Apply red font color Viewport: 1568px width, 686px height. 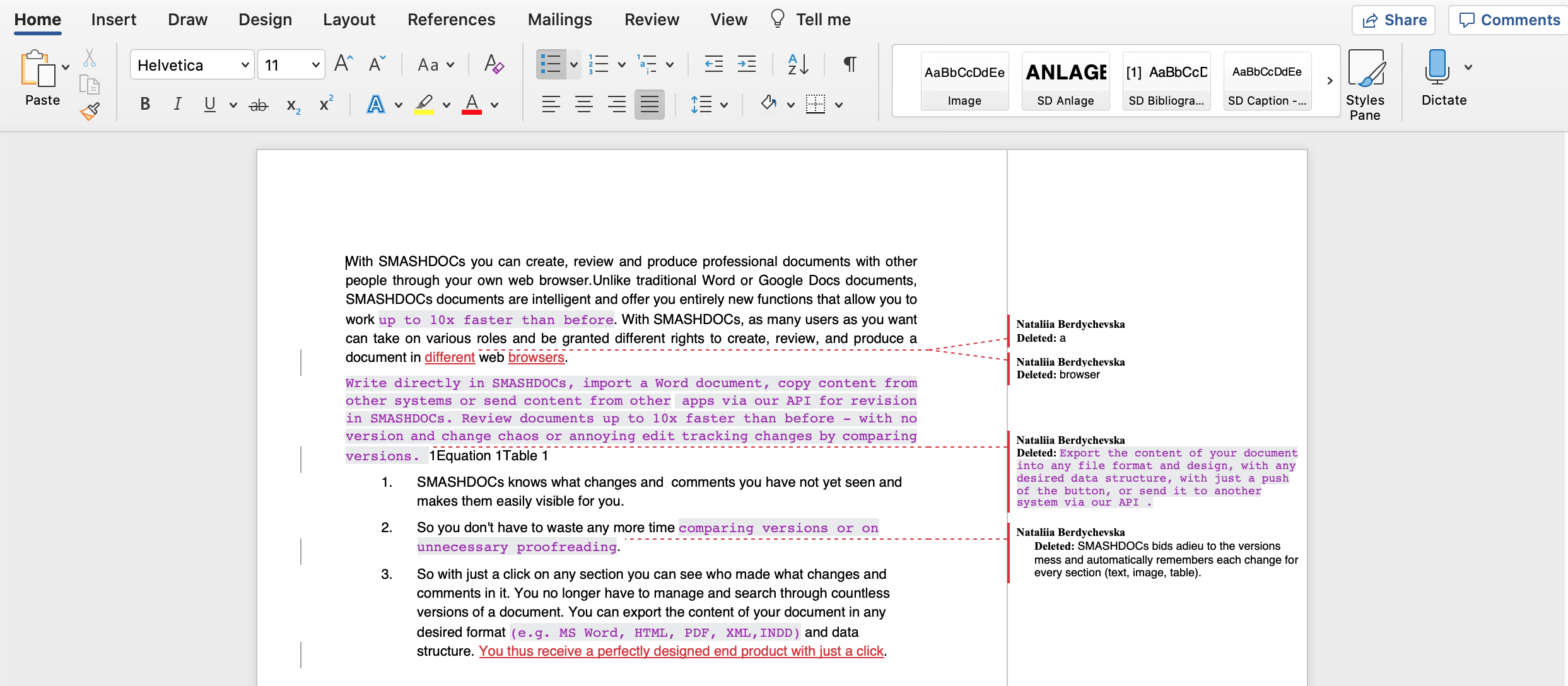pos(472,104)
